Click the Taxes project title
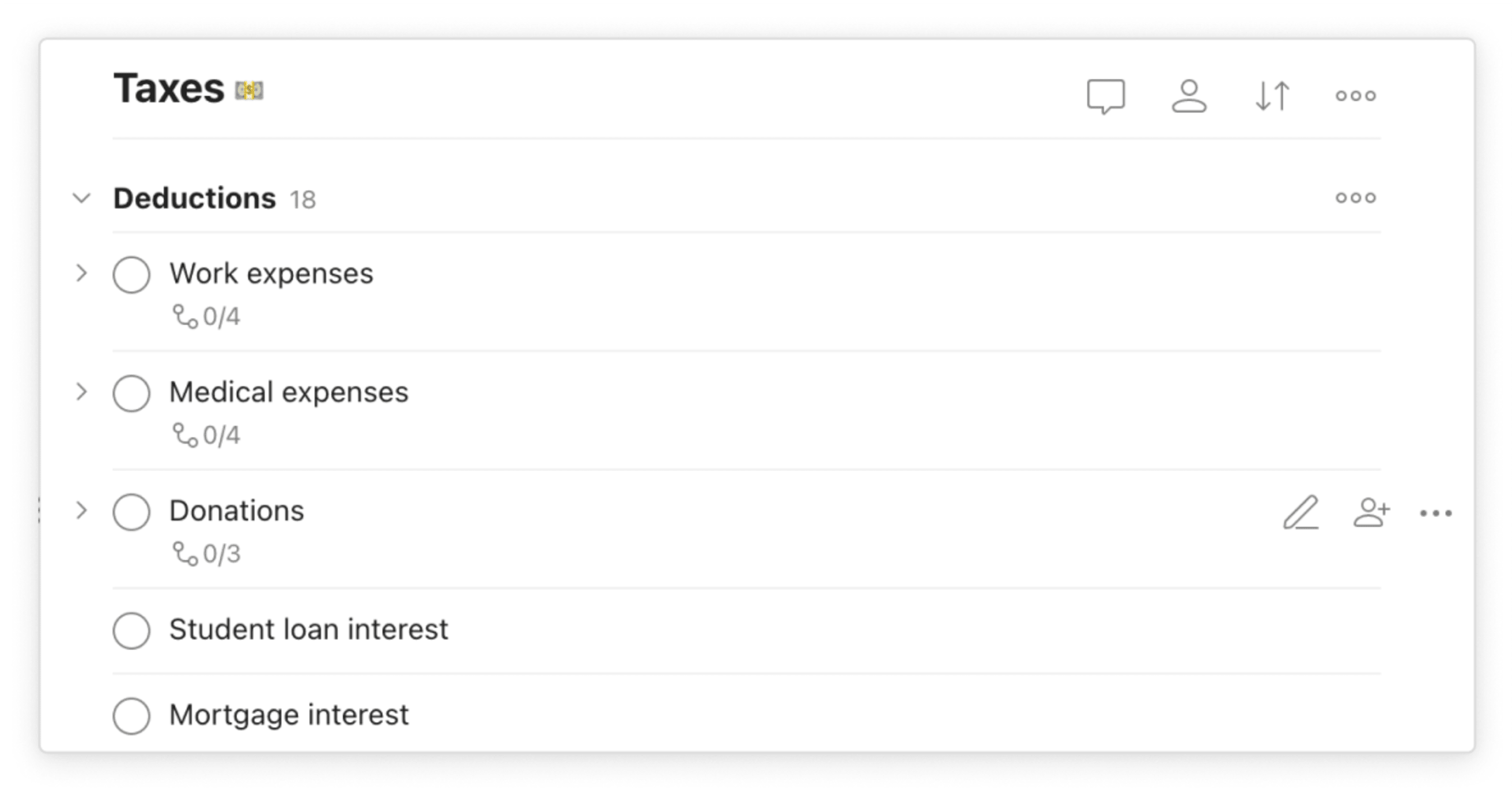 pos(169,89)
